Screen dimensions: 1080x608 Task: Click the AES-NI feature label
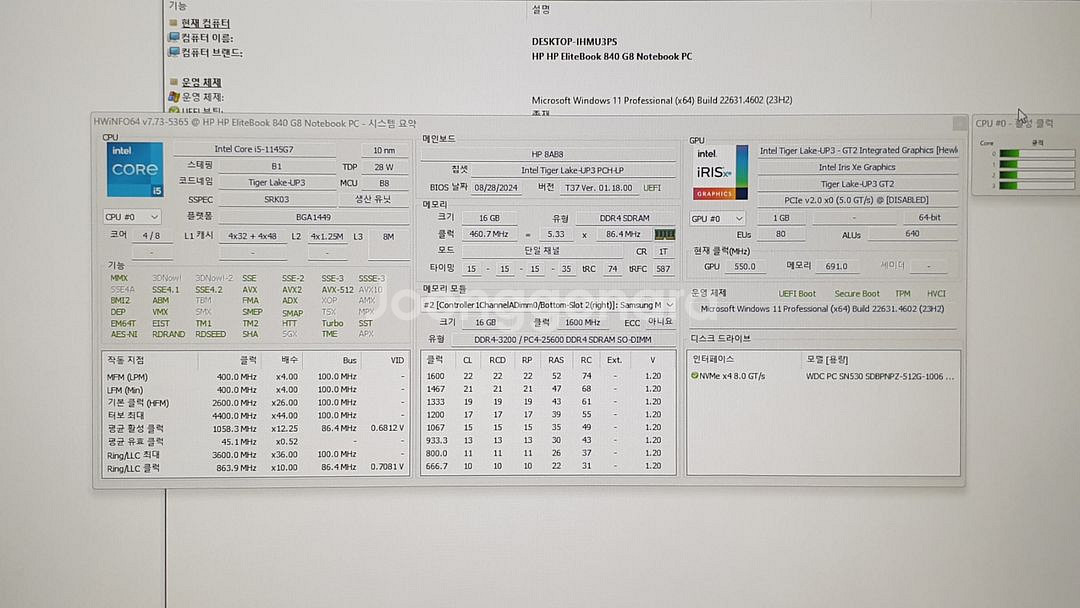tap(124, 334)
